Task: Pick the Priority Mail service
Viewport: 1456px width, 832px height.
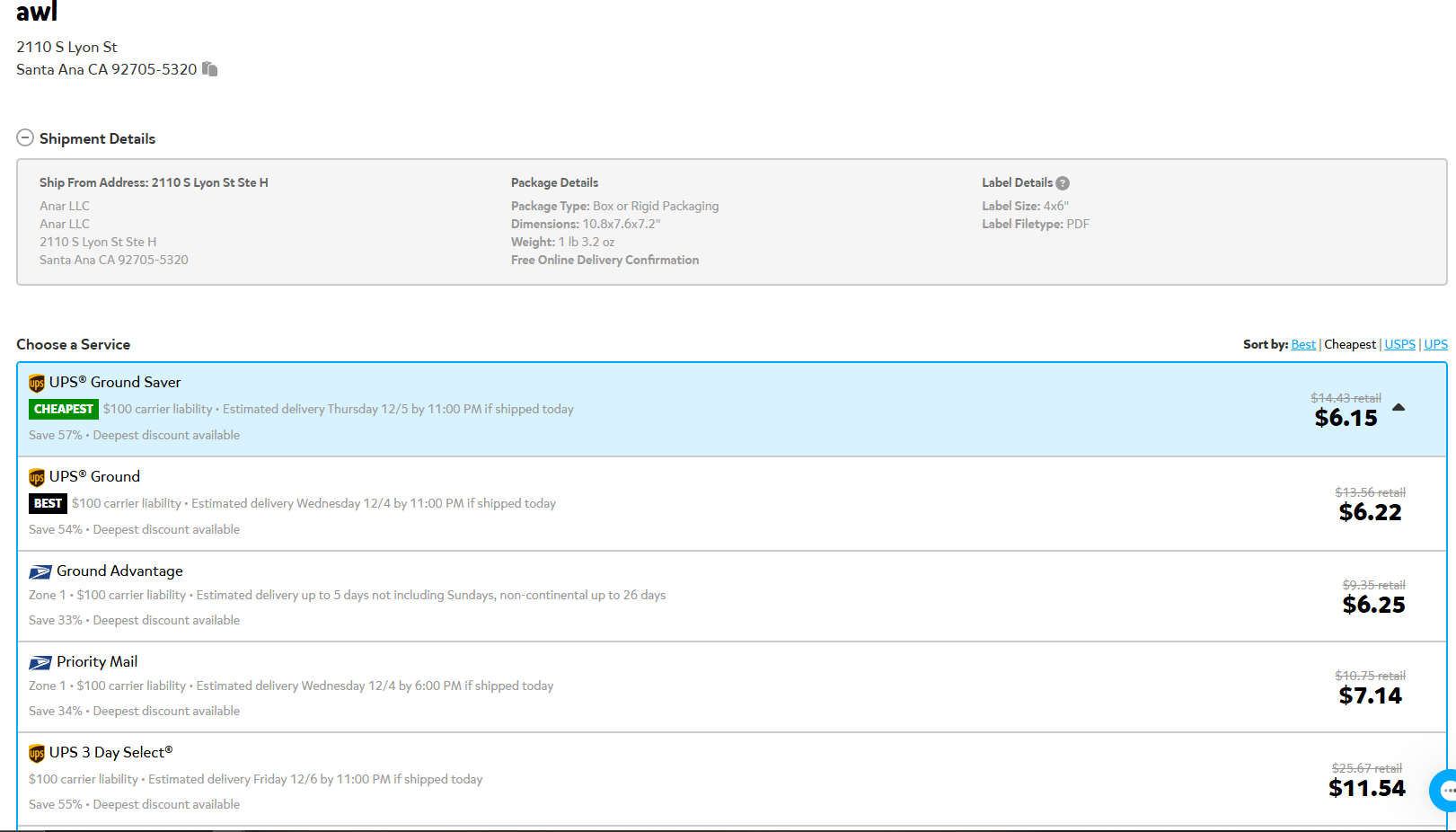Action: [x=732, y=687]
